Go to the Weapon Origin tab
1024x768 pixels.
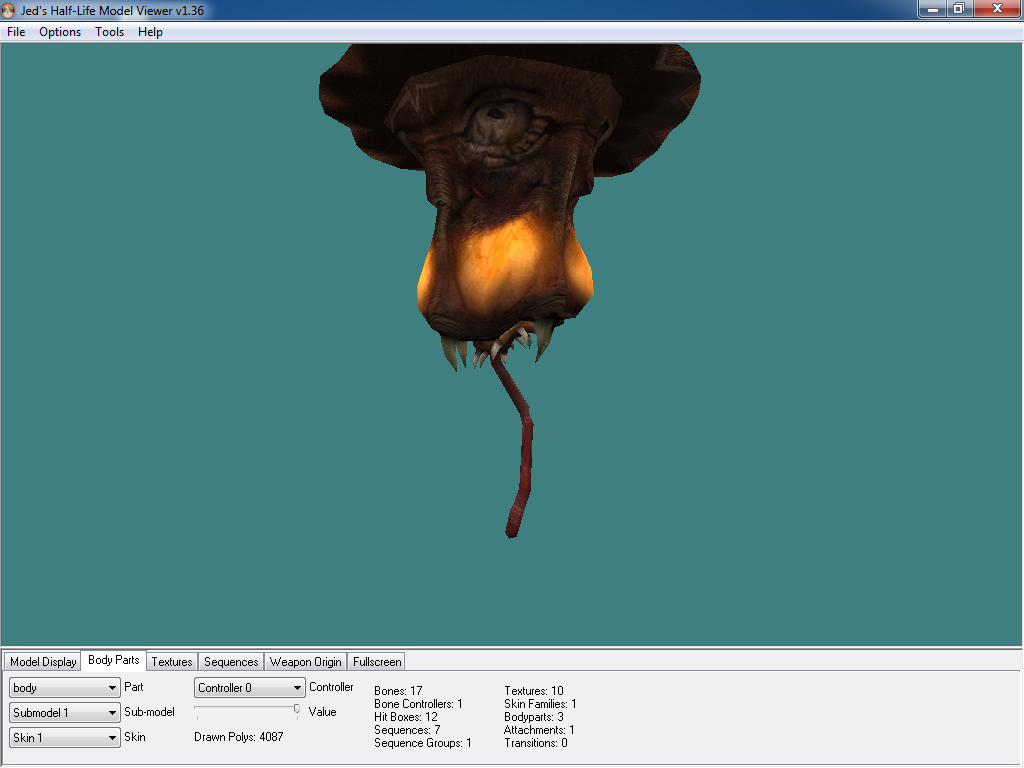click(x=306, y=662)
